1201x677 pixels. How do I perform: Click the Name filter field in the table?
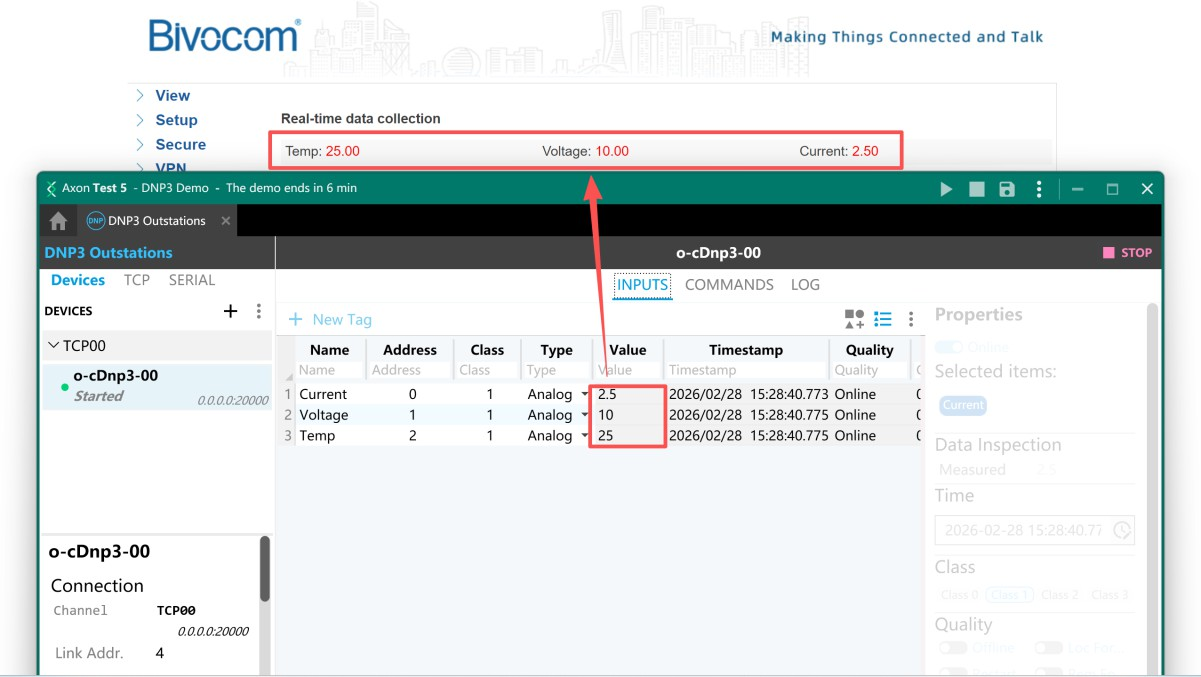329,370
